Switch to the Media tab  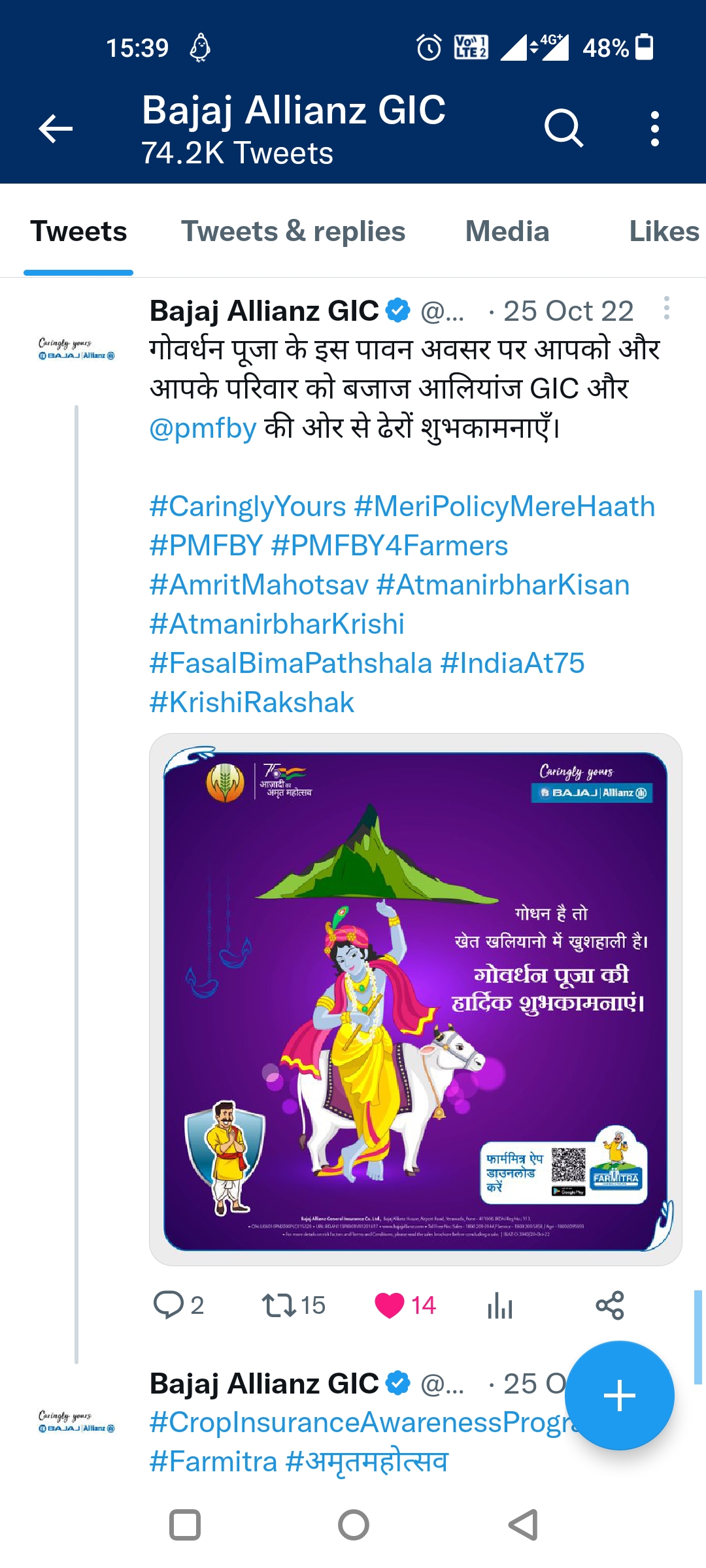coord(507,232)
